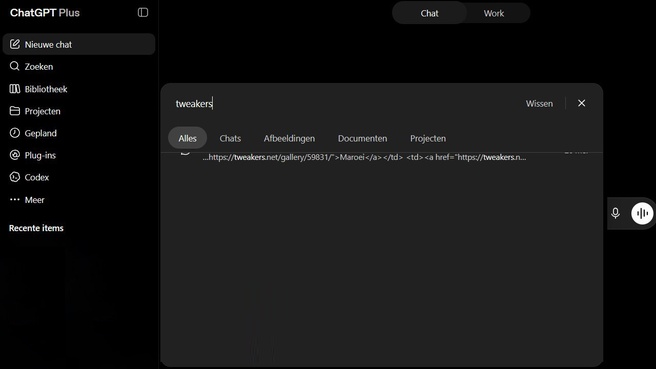
Task: Click the microphone dictation icon
Action: [615, 213]
